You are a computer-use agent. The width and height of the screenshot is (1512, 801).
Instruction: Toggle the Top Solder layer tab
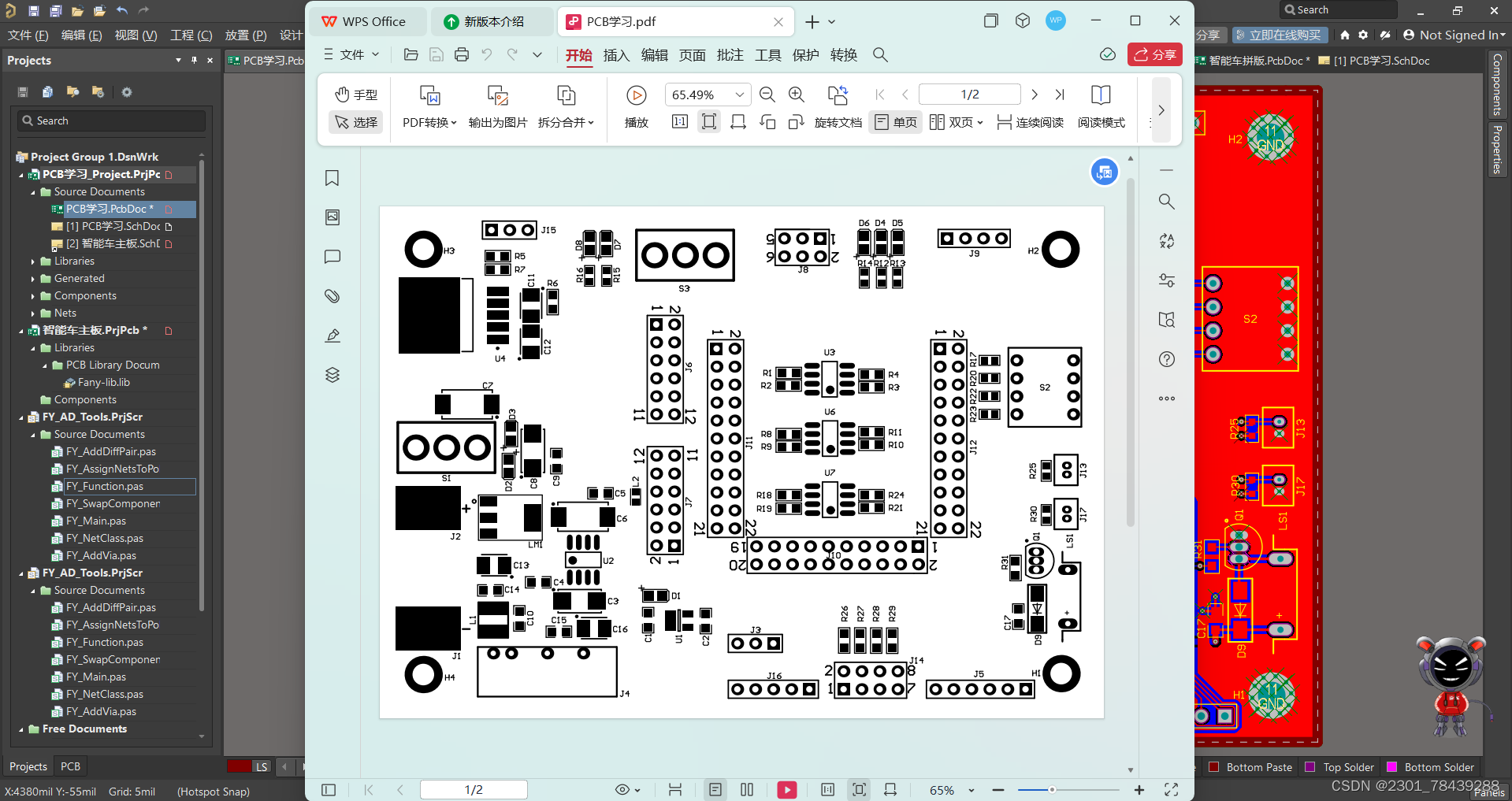(x=1339, y=766)
